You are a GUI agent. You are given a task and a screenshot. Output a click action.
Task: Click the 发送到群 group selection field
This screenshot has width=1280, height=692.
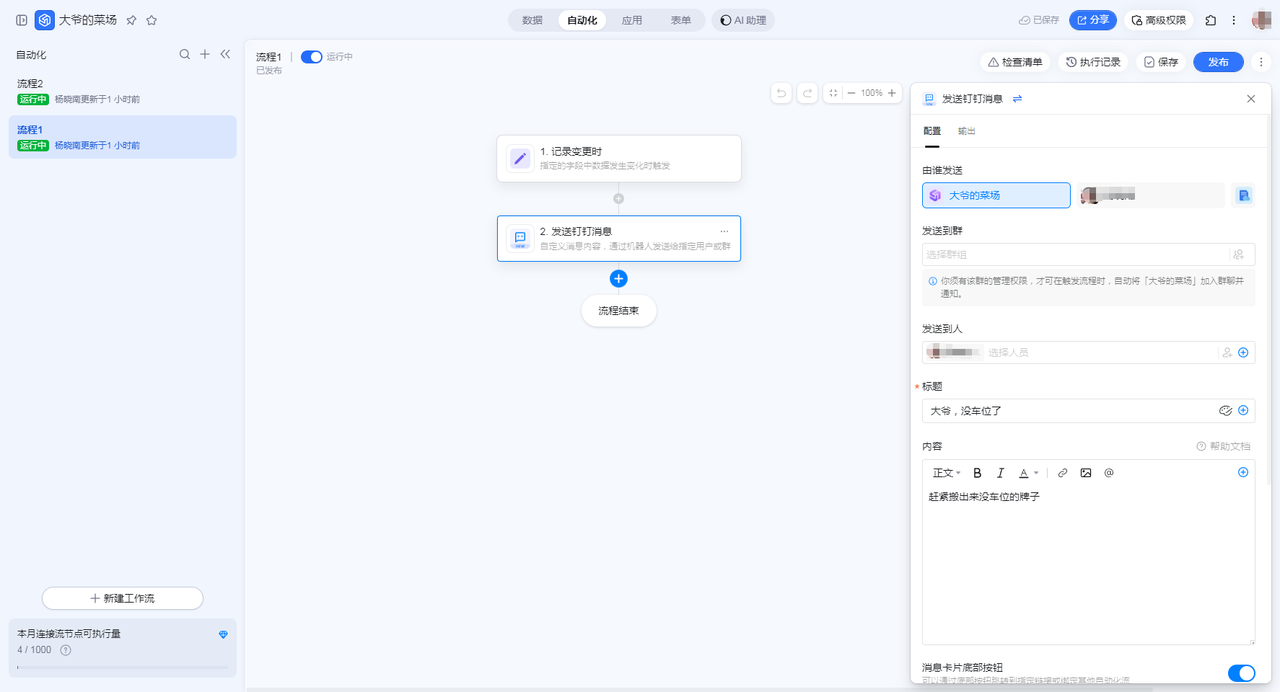1075,254
